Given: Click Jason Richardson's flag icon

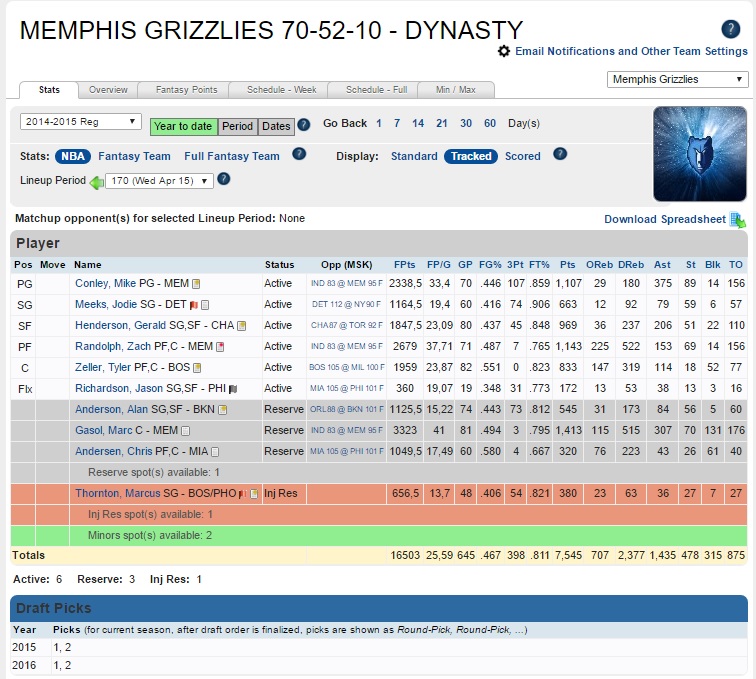Looking at the screenshot, I should [x=233, y=389].
